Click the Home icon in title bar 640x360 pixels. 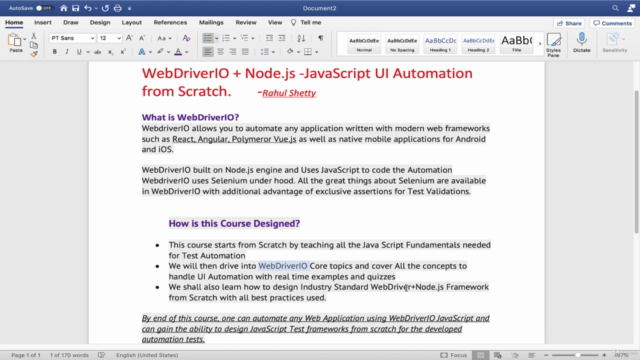(x=63, y=8)
